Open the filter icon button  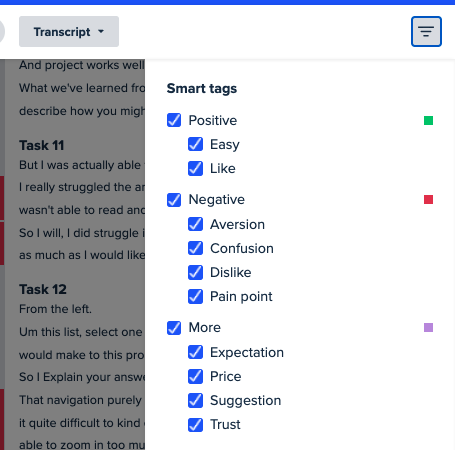tap(426, 31)
